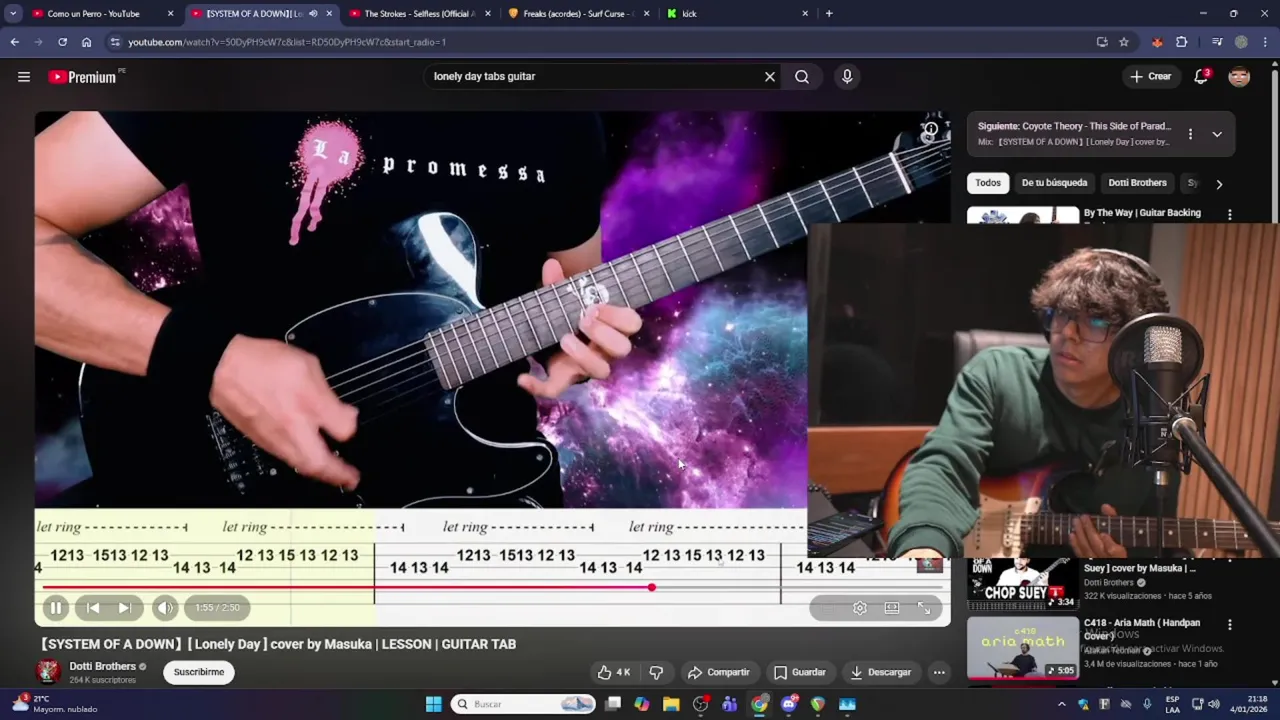1280x720 pixels.
Task: Reload the page
Action: (x=62, y=42)
